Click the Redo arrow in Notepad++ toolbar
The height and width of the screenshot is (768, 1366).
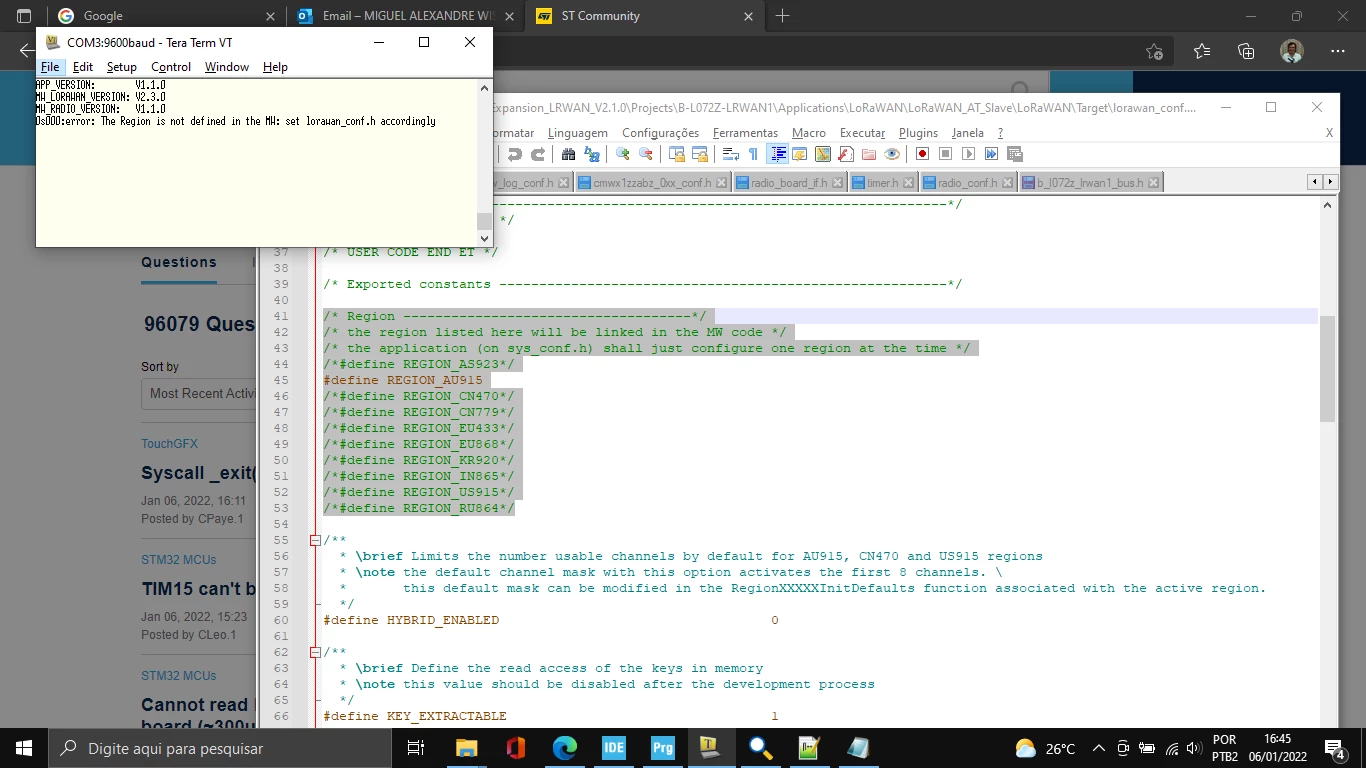click(x=538, y=154)
